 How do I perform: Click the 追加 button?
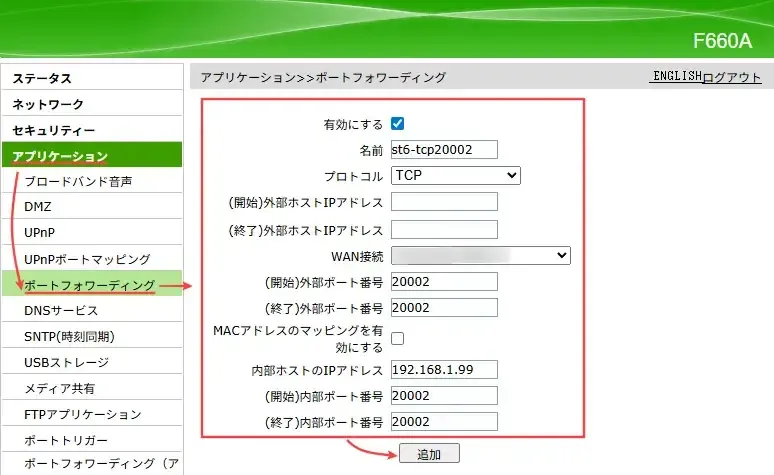[x=429, y=453]
